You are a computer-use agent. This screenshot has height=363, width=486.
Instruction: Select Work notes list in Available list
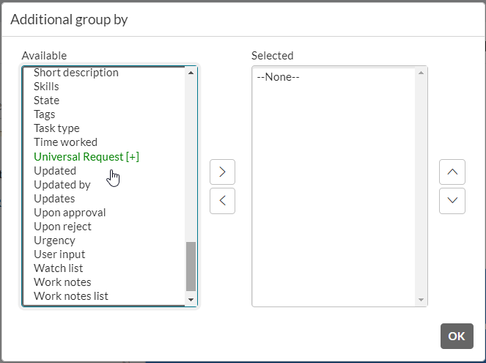(71, 296)
